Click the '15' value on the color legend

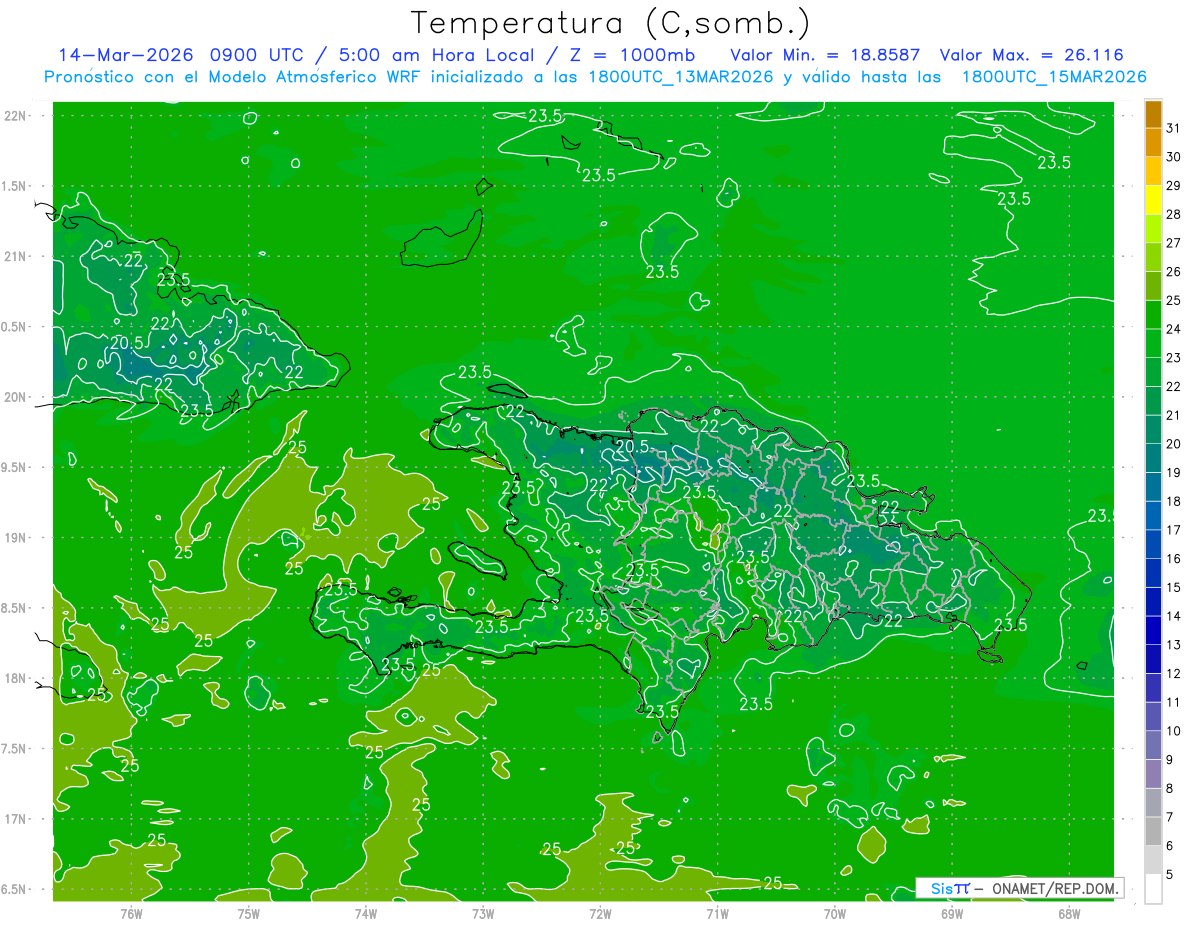(x=1174, y=588)
